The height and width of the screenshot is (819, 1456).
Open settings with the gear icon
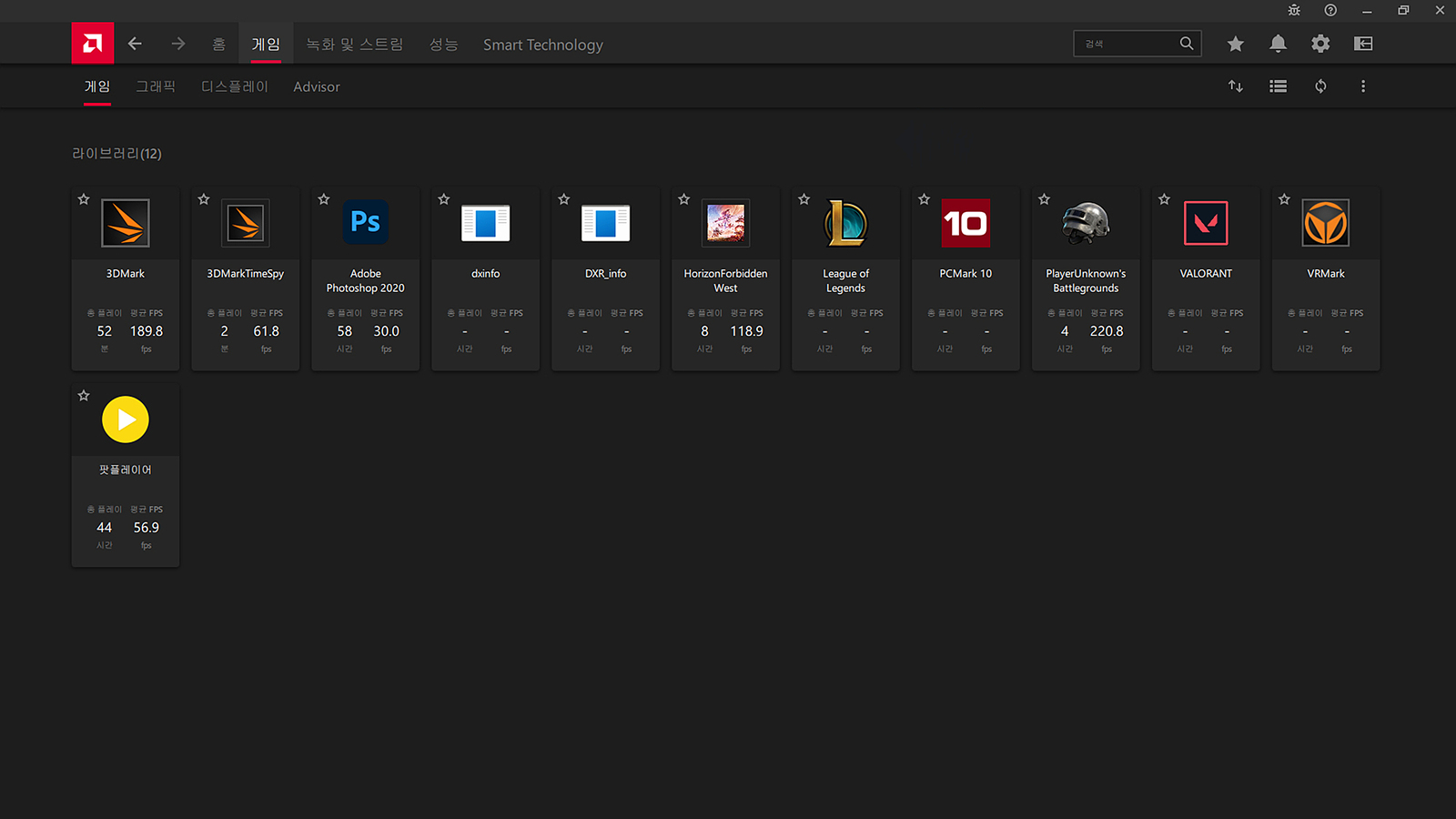click(x=1320, y=44)
